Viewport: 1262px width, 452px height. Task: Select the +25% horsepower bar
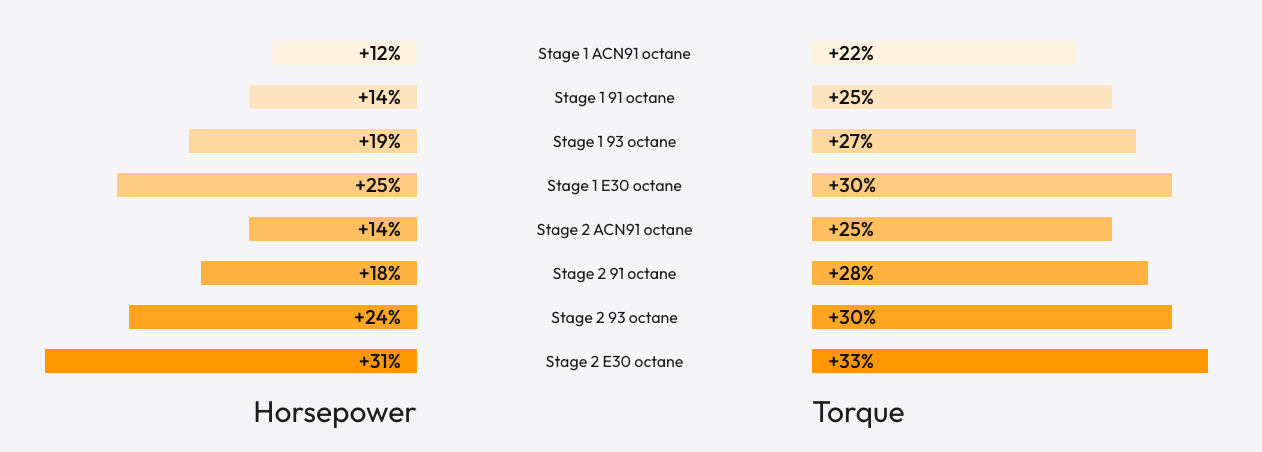tap(267, 186)
